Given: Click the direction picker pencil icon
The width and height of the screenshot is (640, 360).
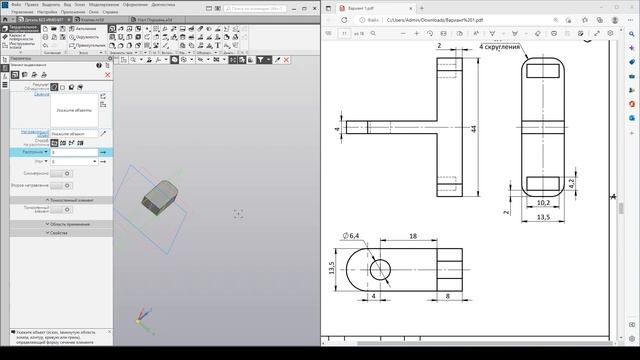Looking at the screenshot, I should tap(104, 133).
